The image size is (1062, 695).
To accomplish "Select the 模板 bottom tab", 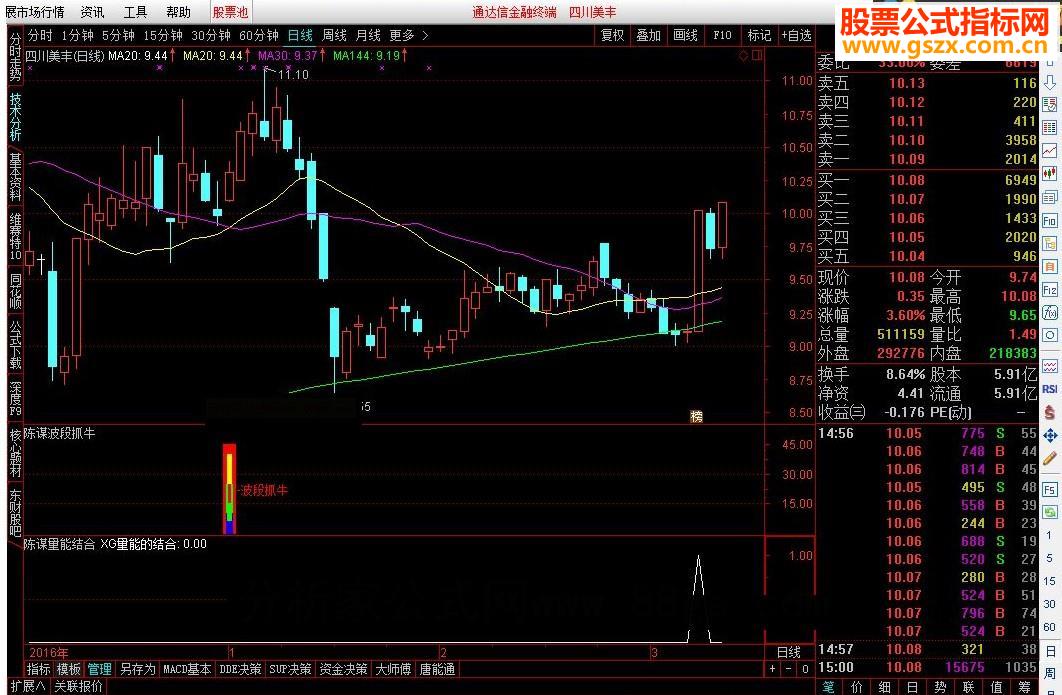I will pos(68,669).
